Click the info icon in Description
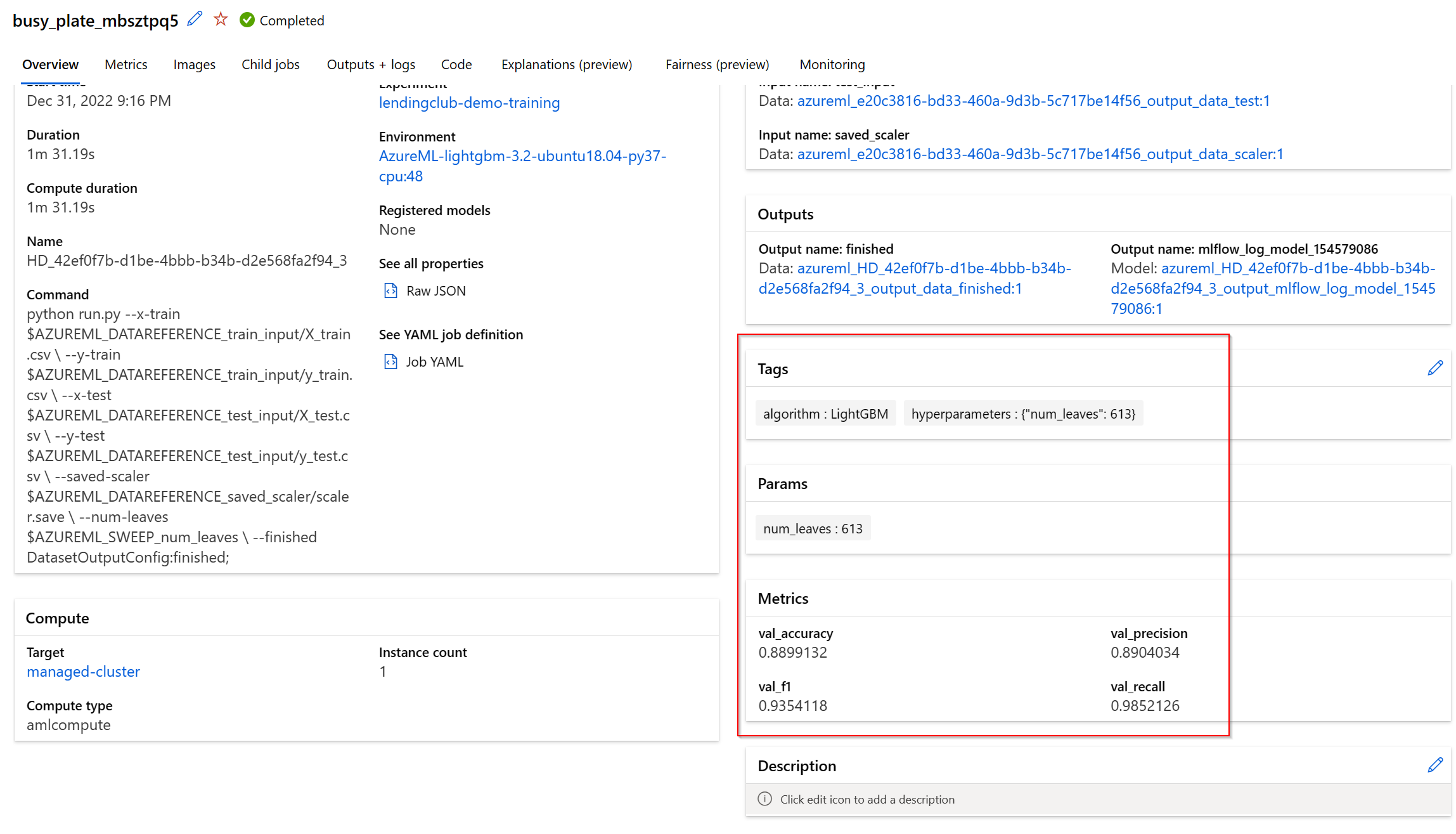This screenshot has height=834, width=1456. coord(764,799)
